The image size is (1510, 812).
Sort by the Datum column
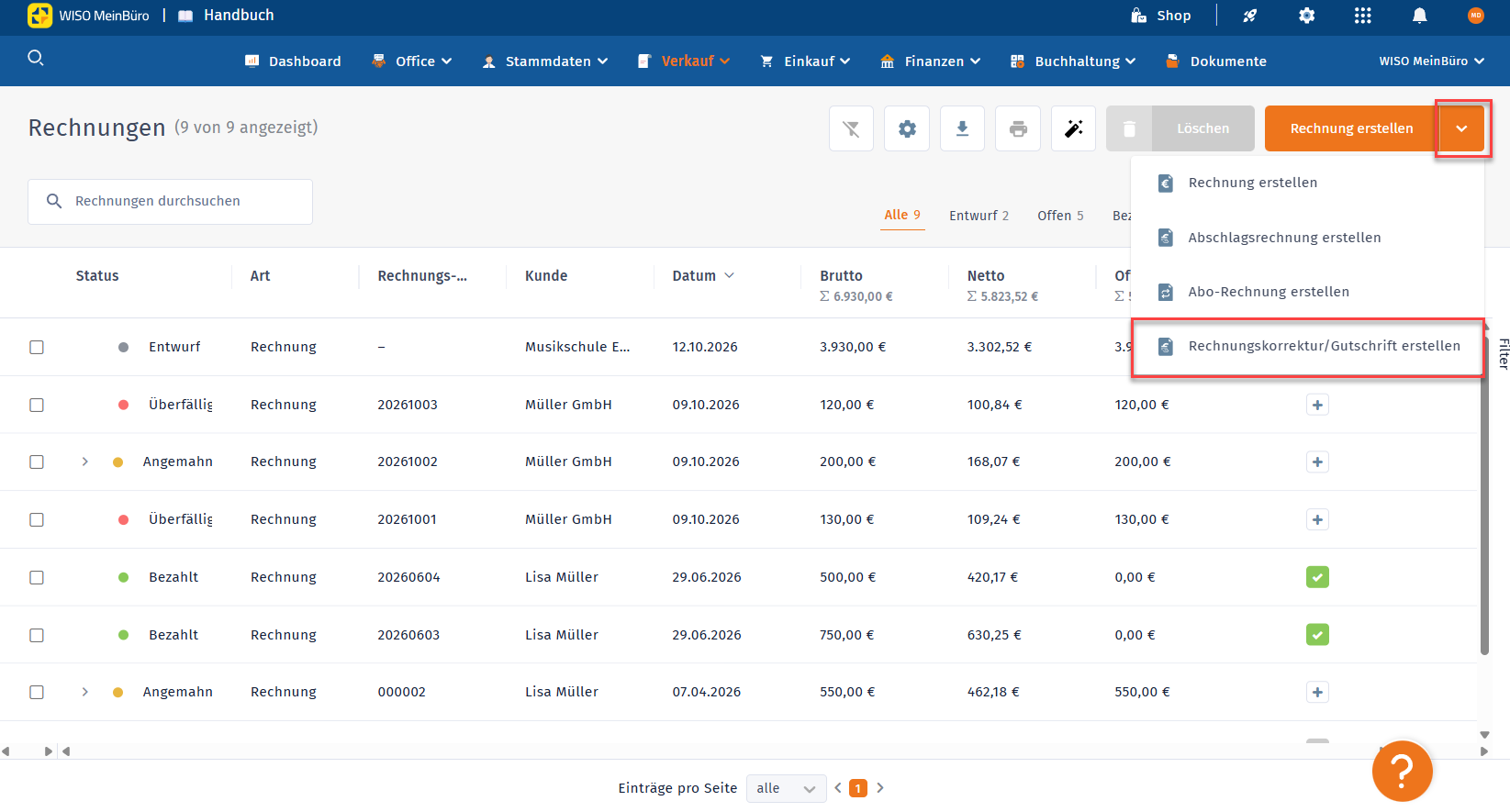click(703, 276)
